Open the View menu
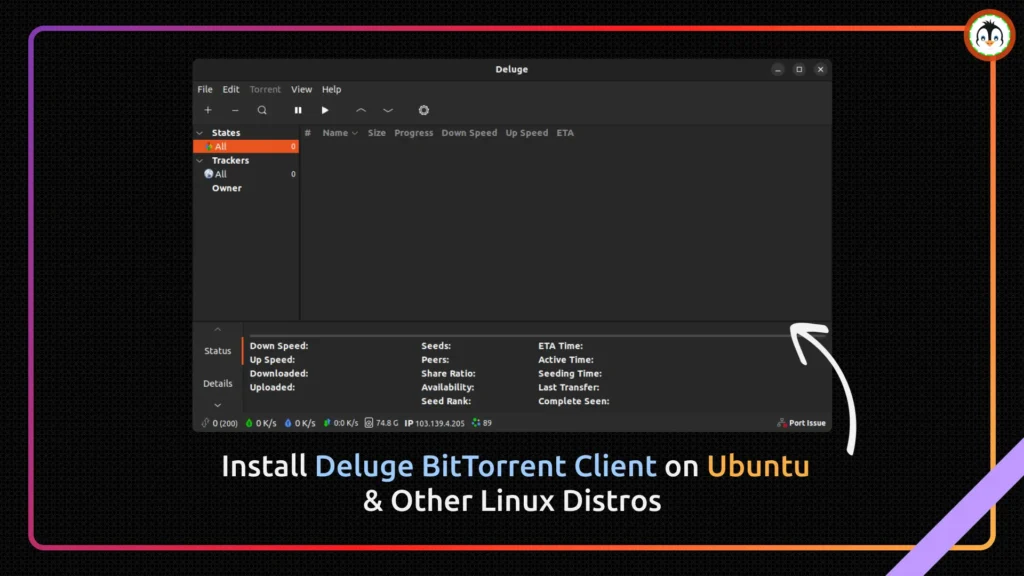Image resolution: width=1024 pixels, height=576 pixels. click(301, 89)
